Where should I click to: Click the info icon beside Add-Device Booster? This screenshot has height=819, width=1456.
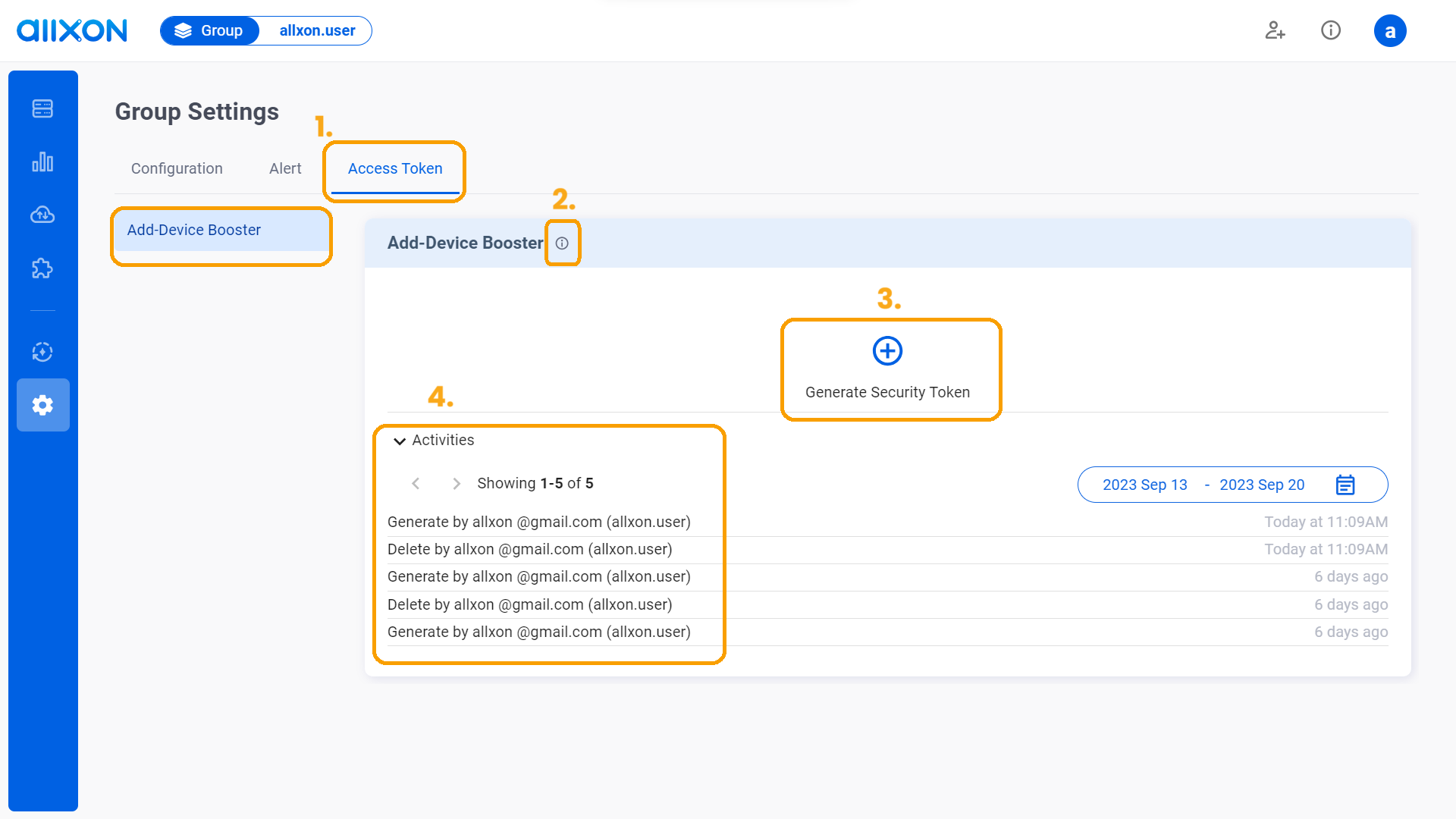pos(562,243)
